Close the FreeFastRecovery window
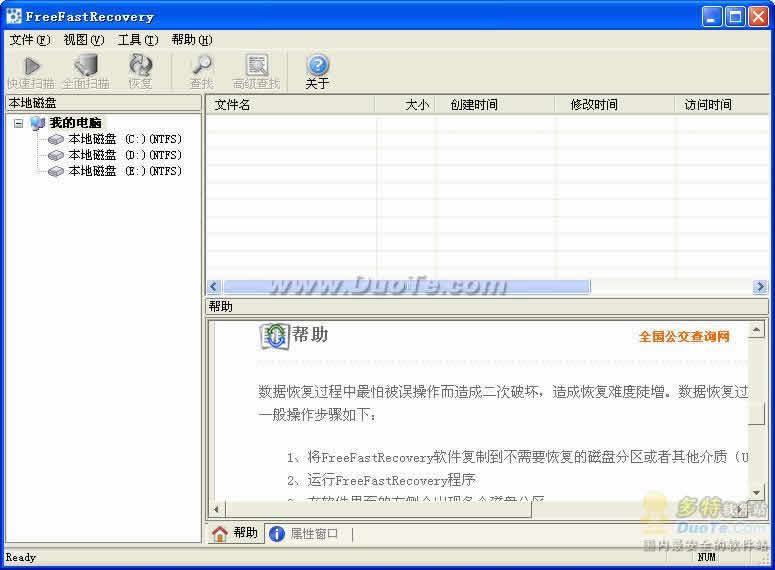Image resolution: width=775 pixels, height=570 pixels. tap(758, 17)
